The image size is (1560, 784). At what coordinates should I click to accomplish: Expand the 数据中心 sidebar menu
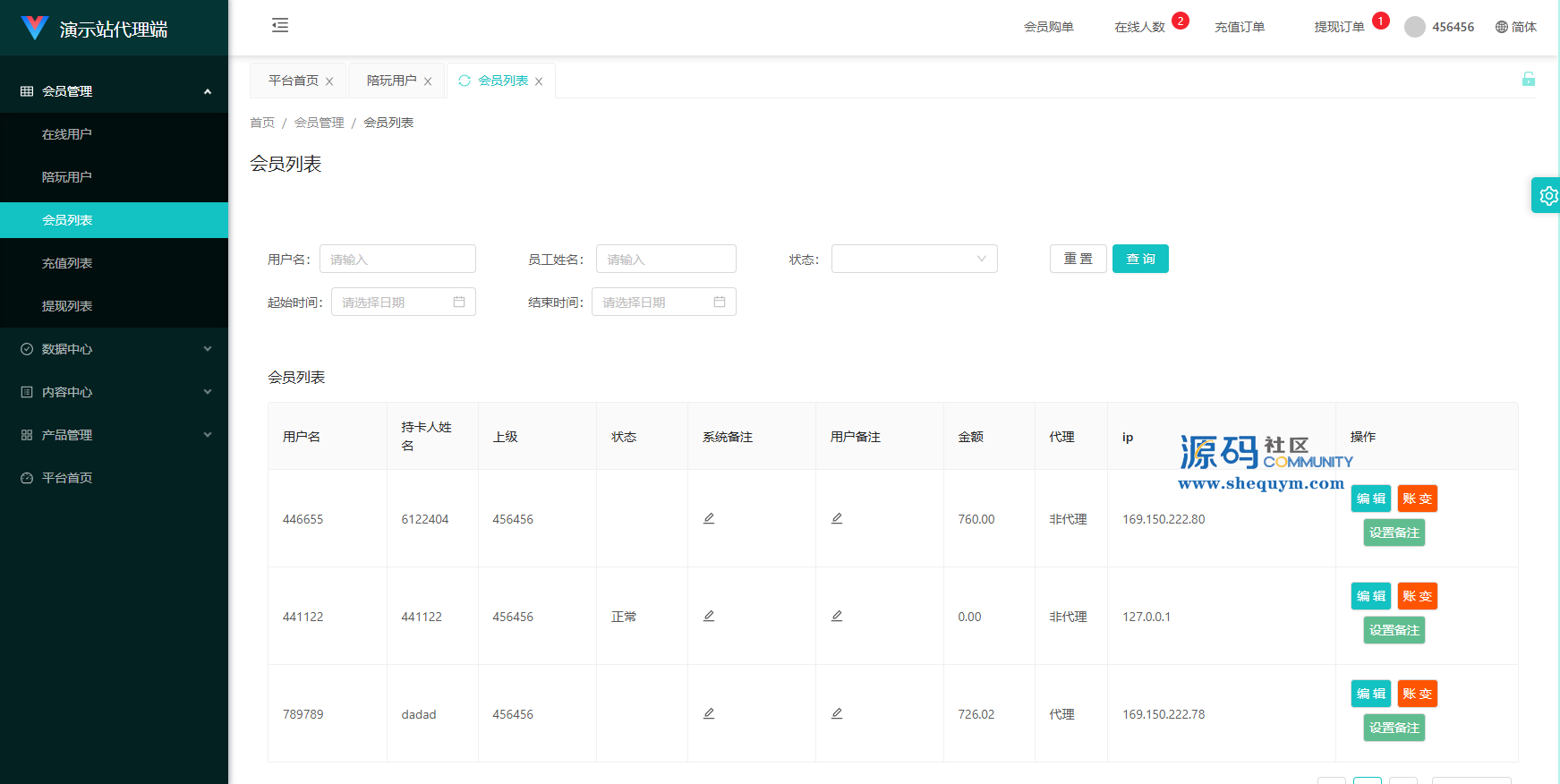tap(115, 349)
